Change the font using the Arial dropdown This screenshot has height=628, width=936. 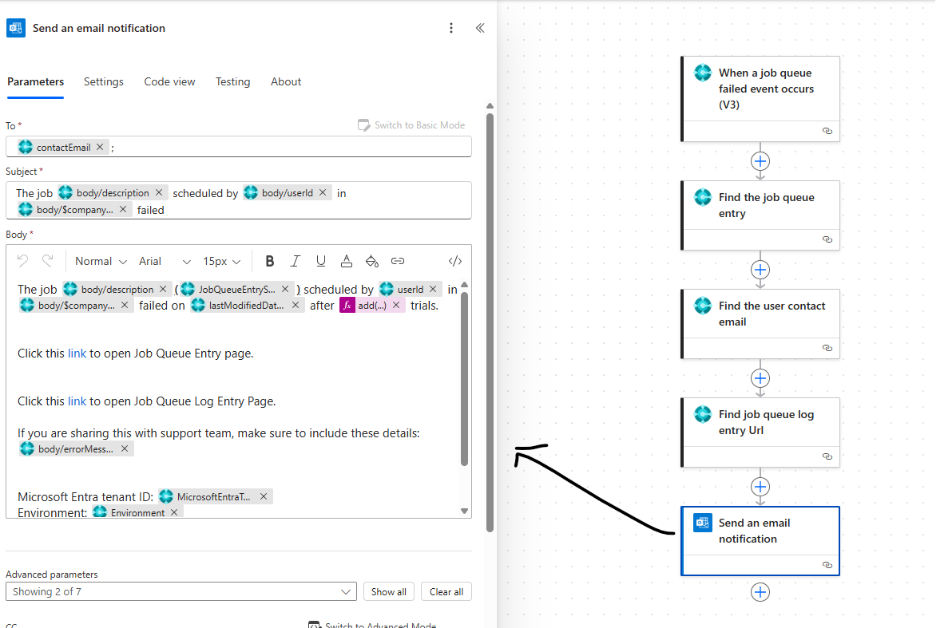pyautogui.click(x=157, y=260)
